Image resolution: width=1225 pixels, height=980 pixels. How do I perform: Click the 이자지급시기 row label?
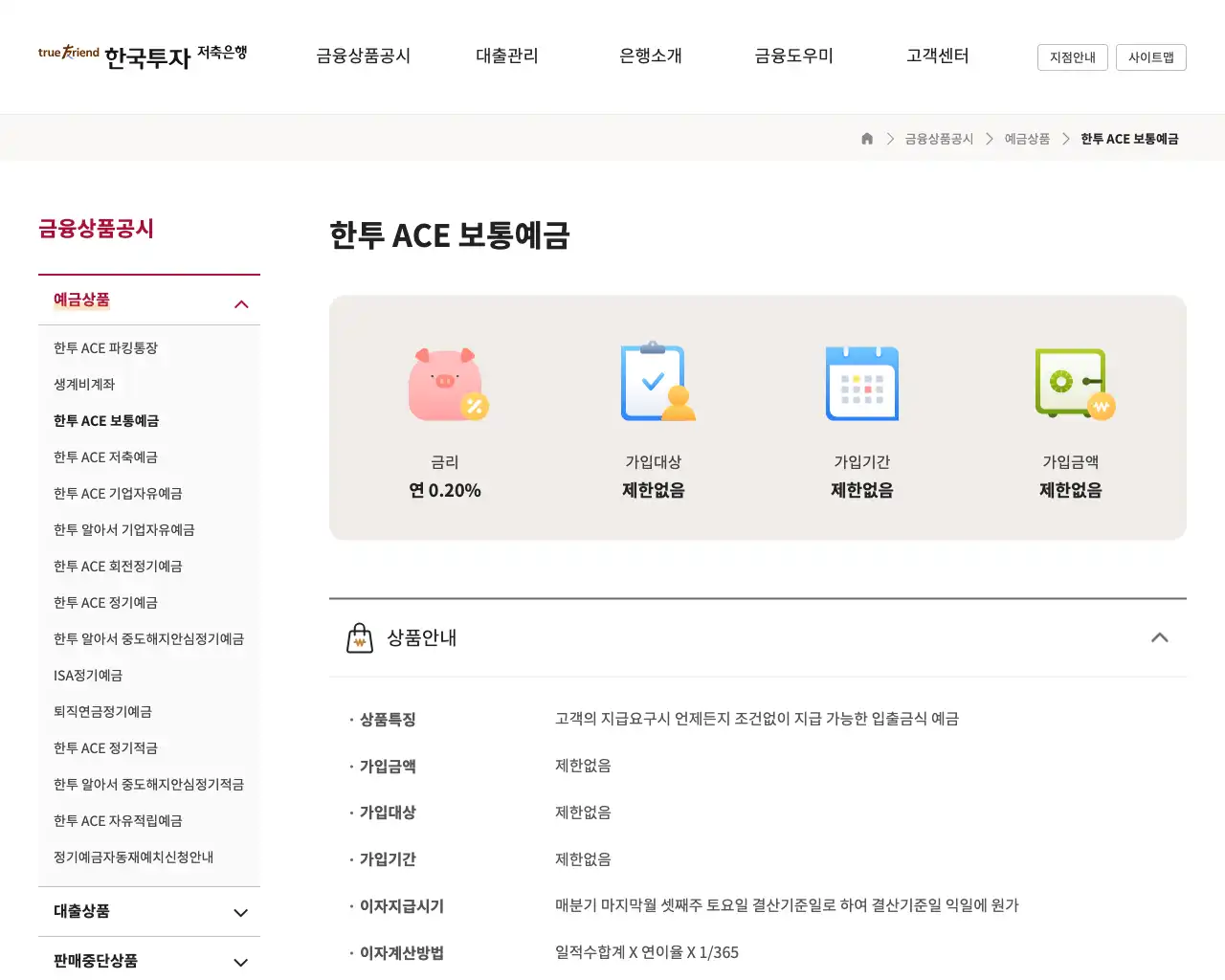[402, 906]
